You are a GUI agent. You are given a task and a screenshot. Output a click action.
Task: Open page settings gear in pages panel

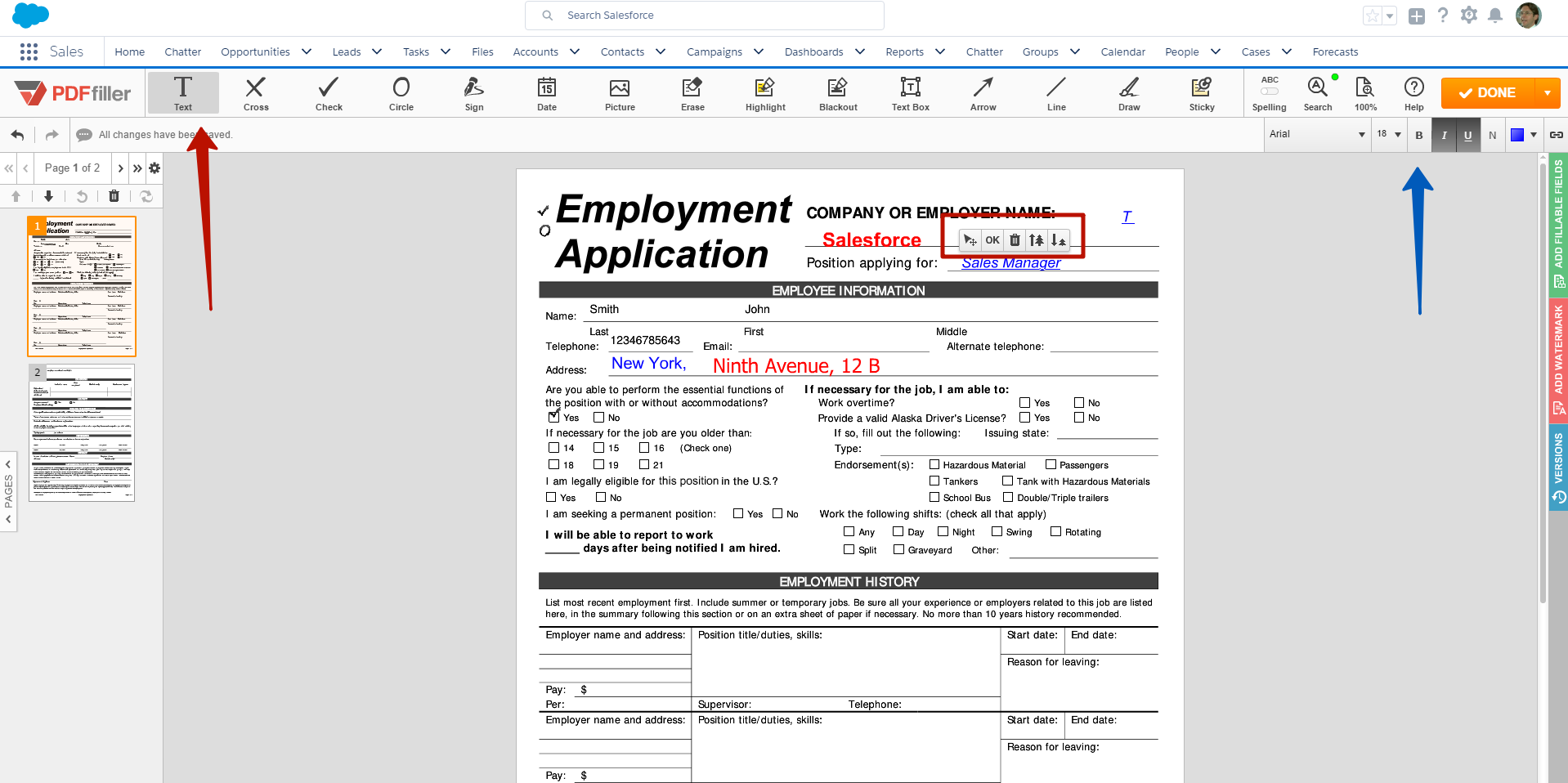(155, 168)
